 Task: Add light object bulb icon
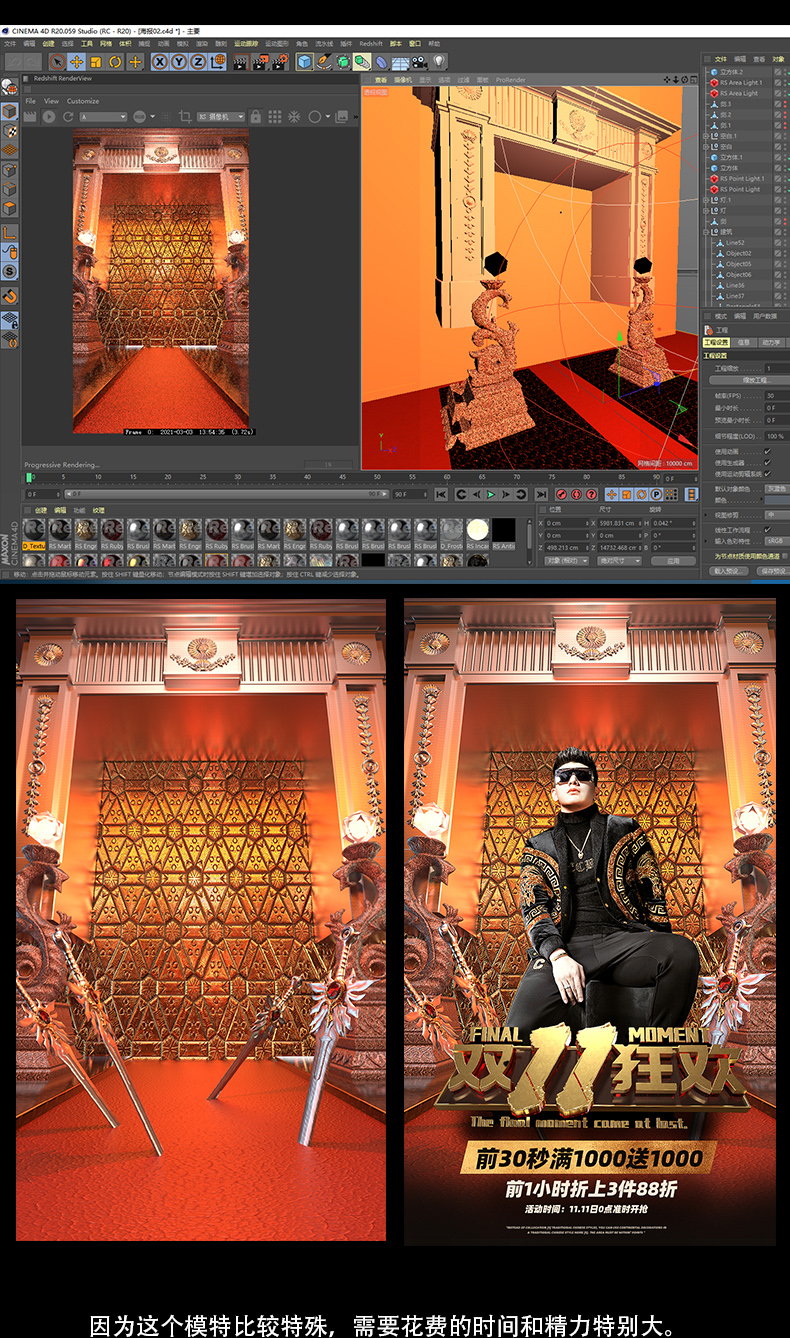pos(439,62)
